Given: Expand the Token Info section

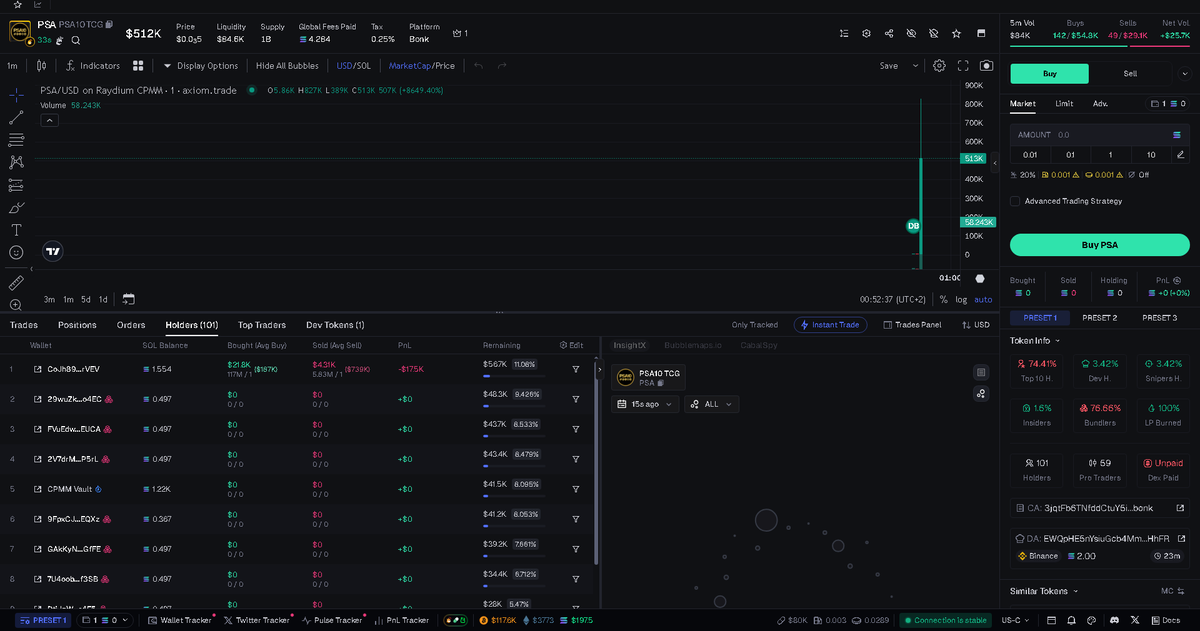Looking at the screenshot, I should coord(1036,340).
